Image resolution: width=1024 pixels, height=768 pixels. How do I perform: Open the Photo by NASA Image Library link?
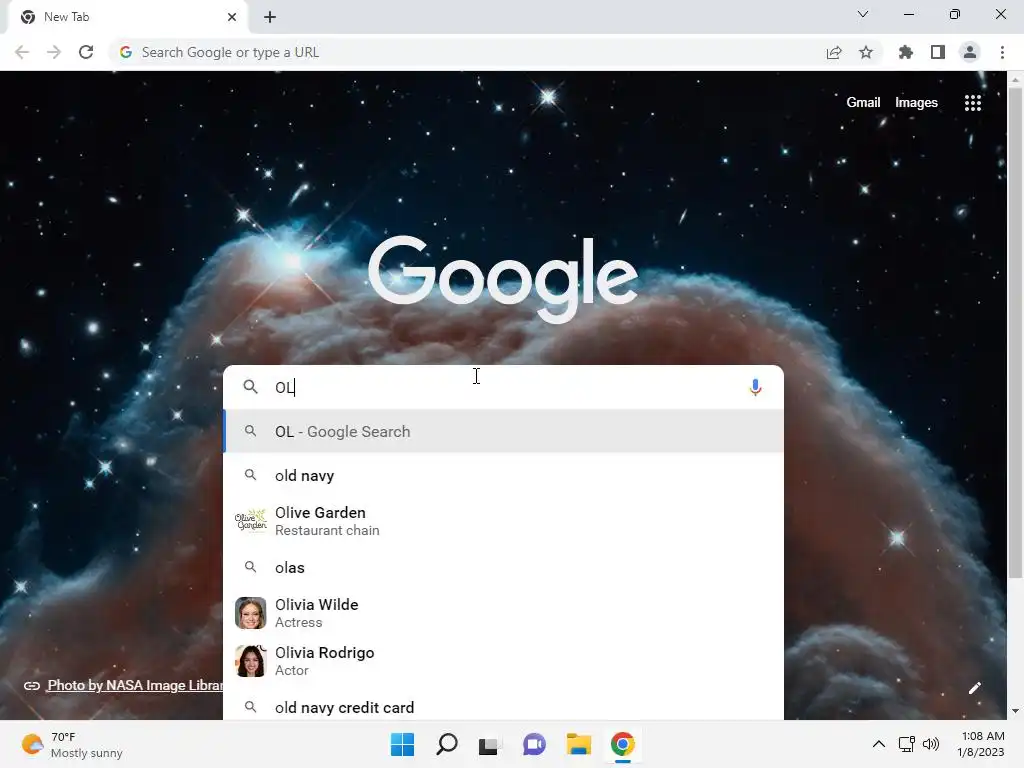[x=135, y=685]
